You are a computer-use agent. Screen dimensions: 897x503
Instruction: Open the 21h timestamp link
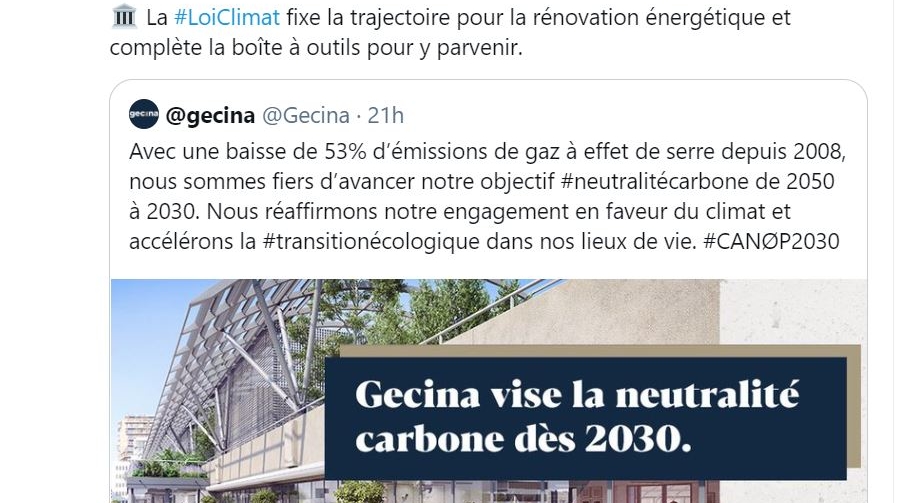(x=385, y=115)
